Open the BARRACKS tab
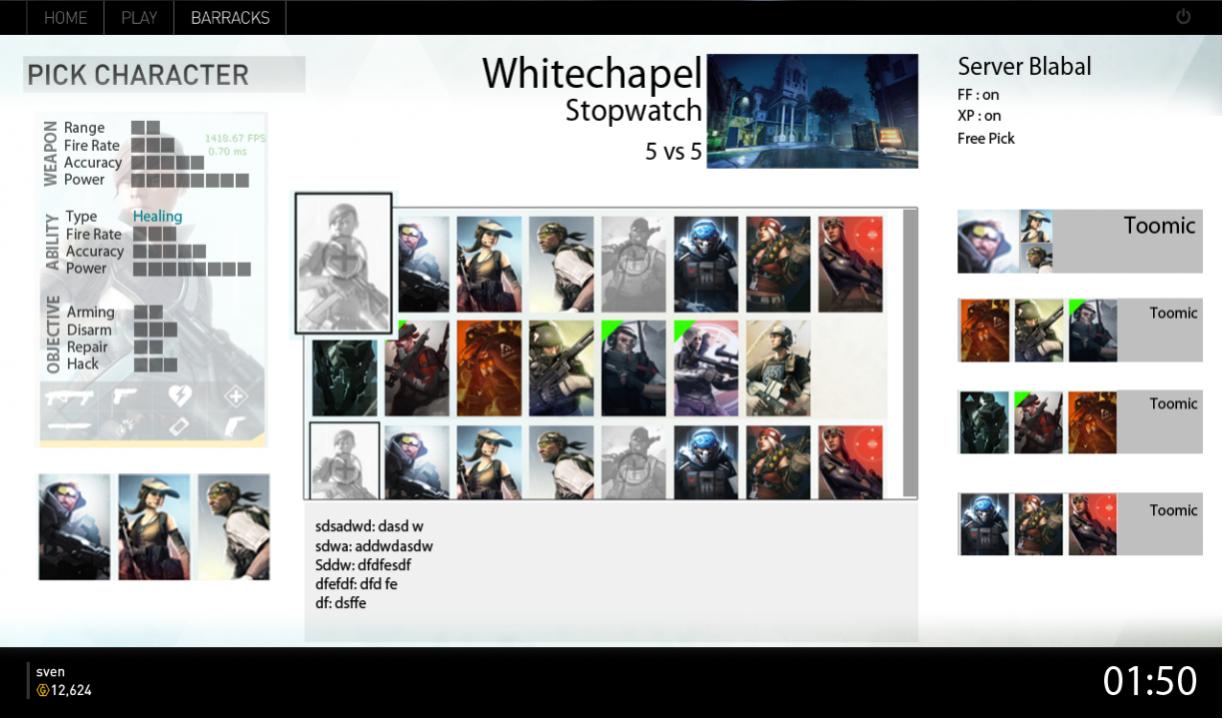The width and height of the screenshot is (1224, 719). click(230, 18)
